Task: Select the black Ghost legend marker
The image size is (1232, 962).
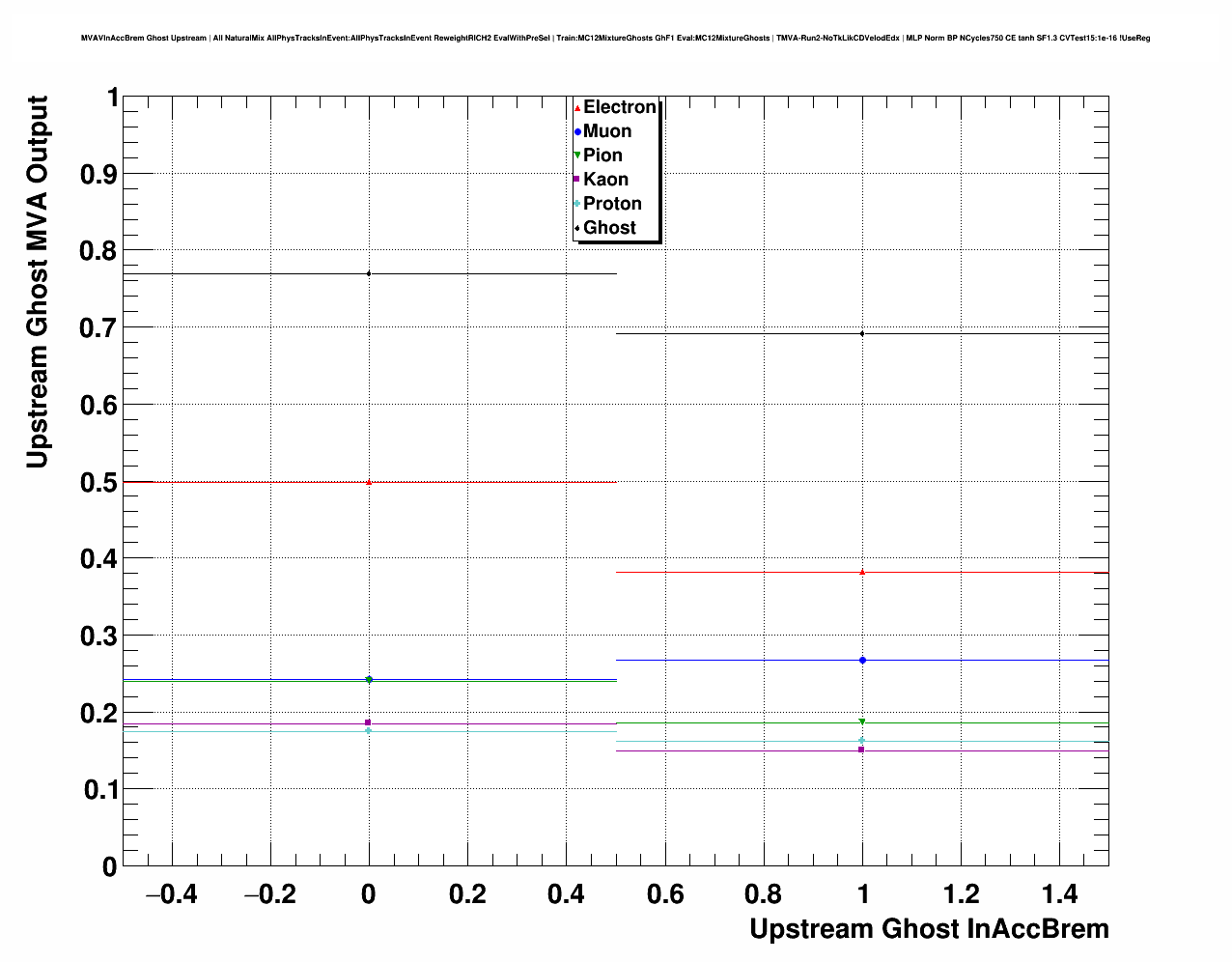Action: [x=577, y=228]
